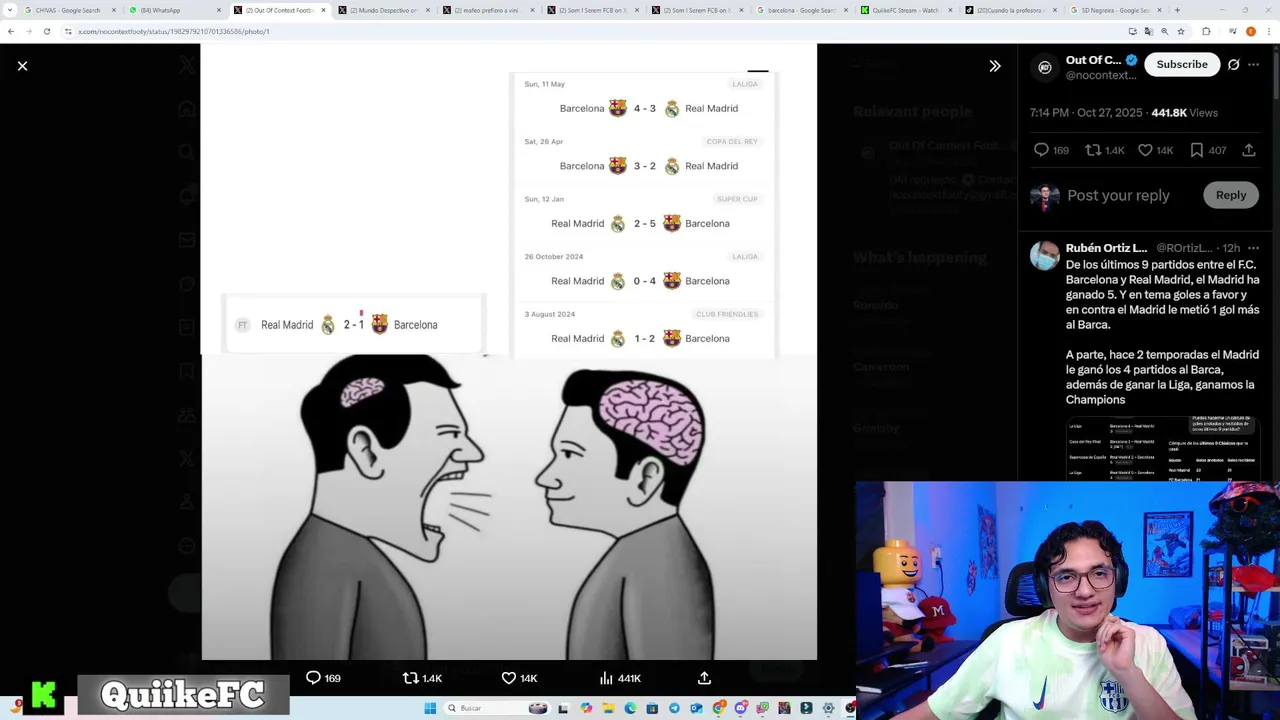
Task: Open view analytics icon showing 441K
Action: (606, 678)
